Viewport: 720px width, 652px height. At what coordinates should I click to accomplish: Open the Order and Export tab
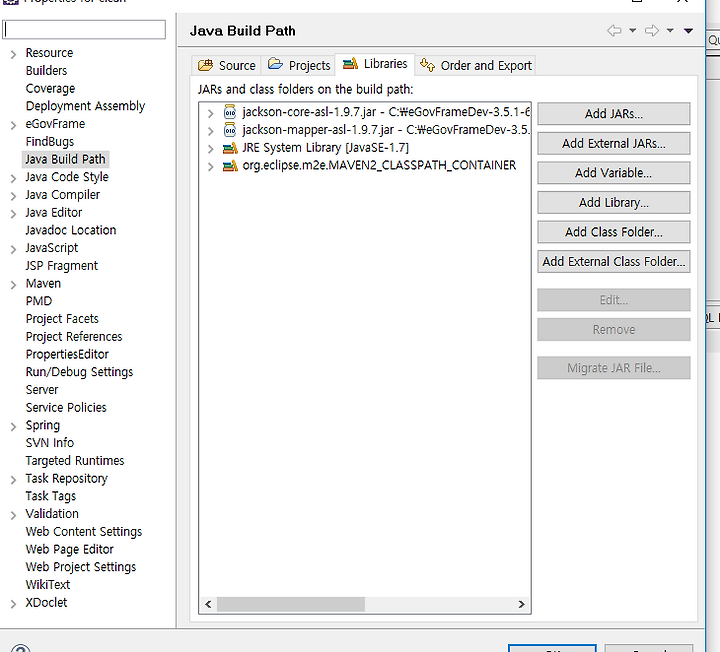pos(476,66)
